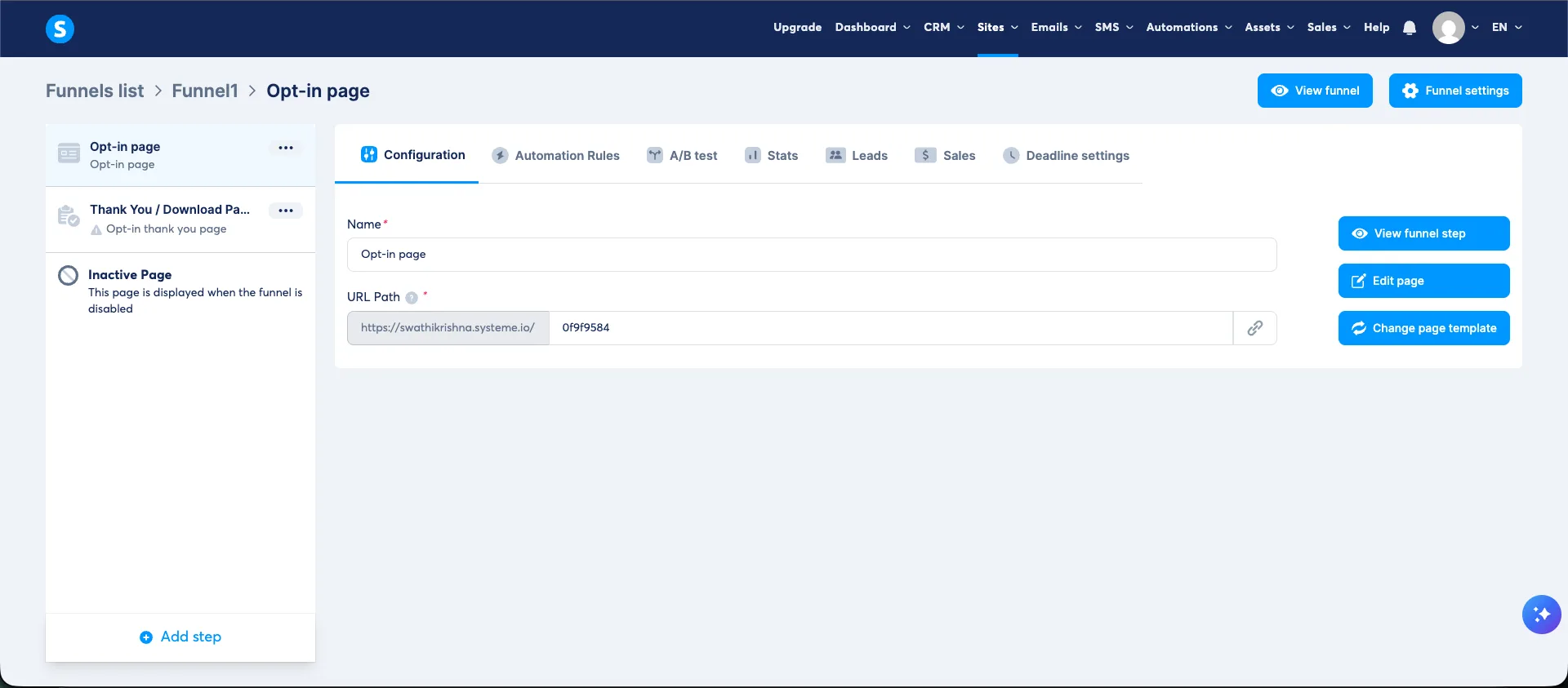Expand the CRM dropdown
The height and width of the screenshot is (688, 1568).
pyautogui.click(x=943, y=28)
